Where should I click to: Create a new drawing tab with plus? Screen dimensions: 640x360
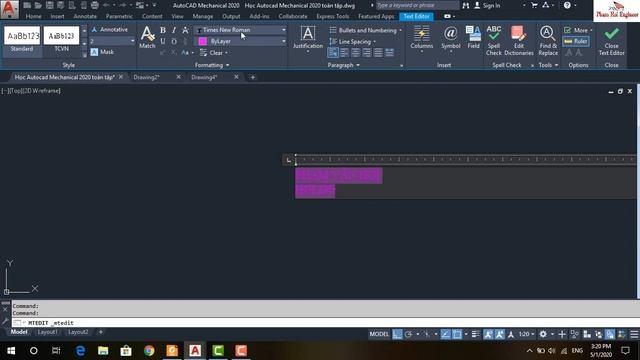point(253,77)
